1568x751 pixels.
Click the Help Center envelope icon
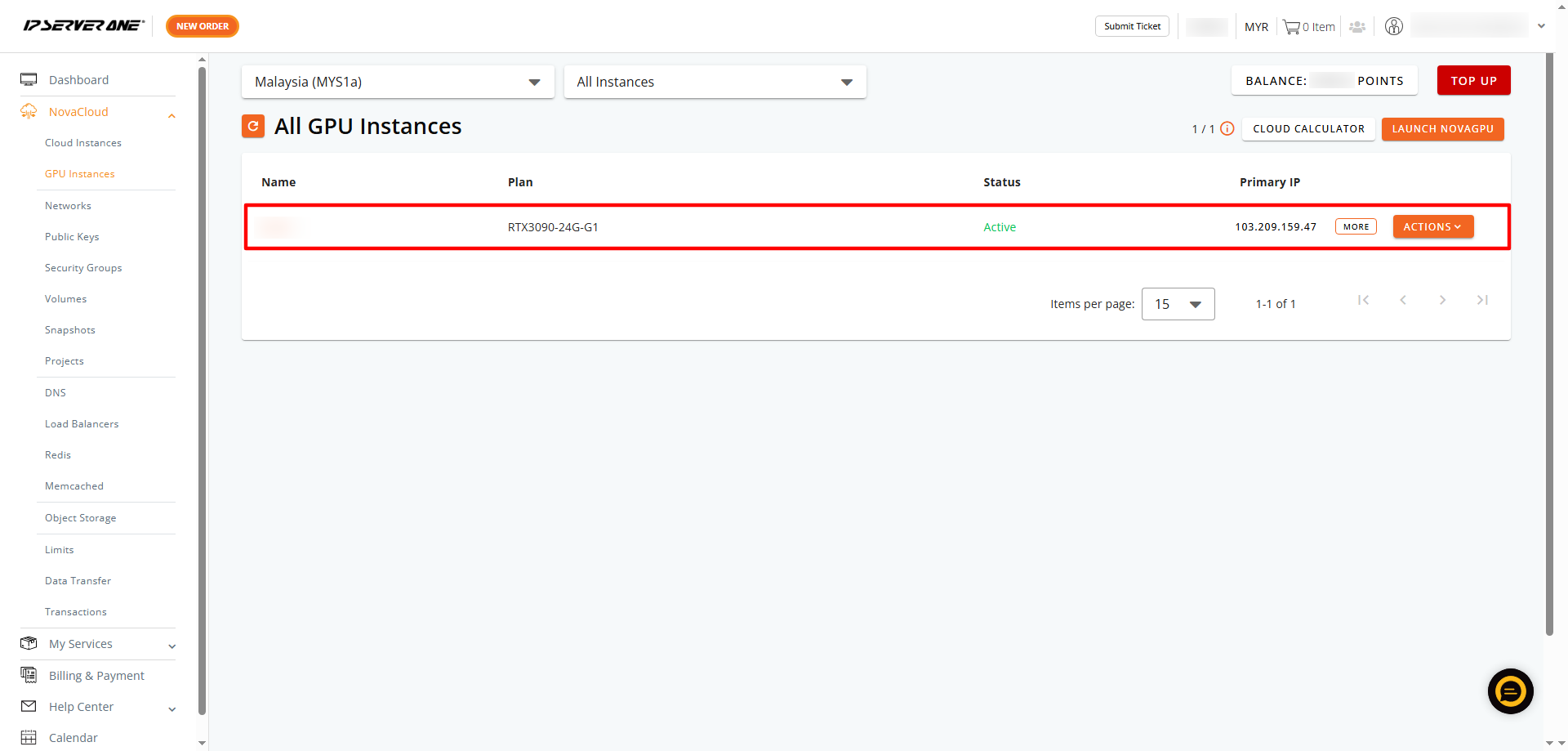[x=29, y=706]
